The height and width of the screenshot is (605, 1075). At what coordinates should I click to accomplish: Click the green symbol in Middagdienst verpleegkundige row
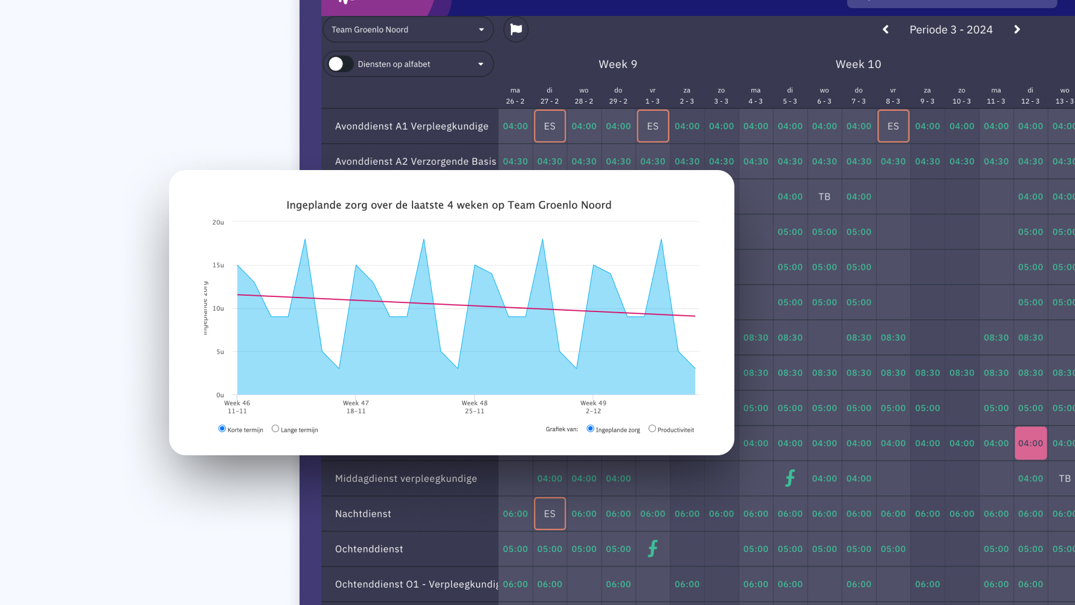click(790, 479)
